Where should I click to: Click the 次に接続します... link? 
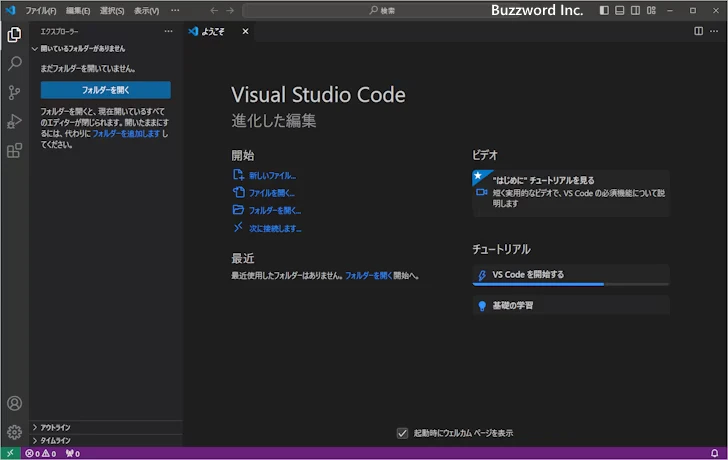pyautogui.click(x=275, y=228)
